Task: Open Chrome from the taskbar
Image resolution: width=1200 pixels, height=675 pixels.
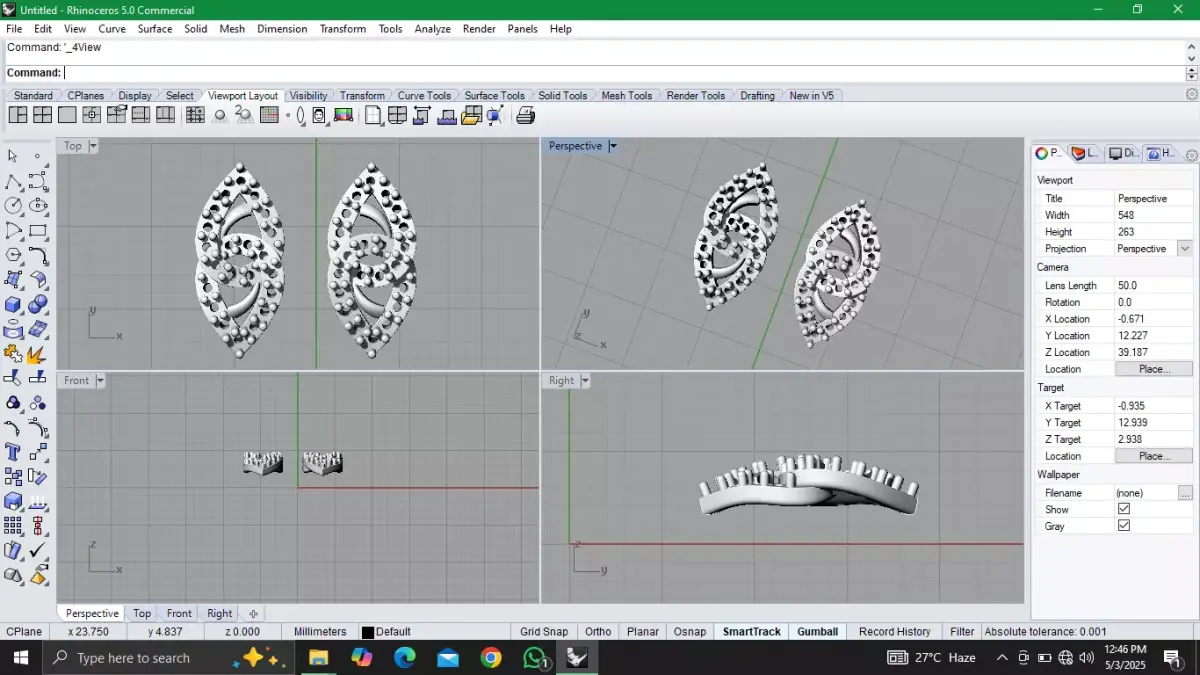Action: click(490, 657)
